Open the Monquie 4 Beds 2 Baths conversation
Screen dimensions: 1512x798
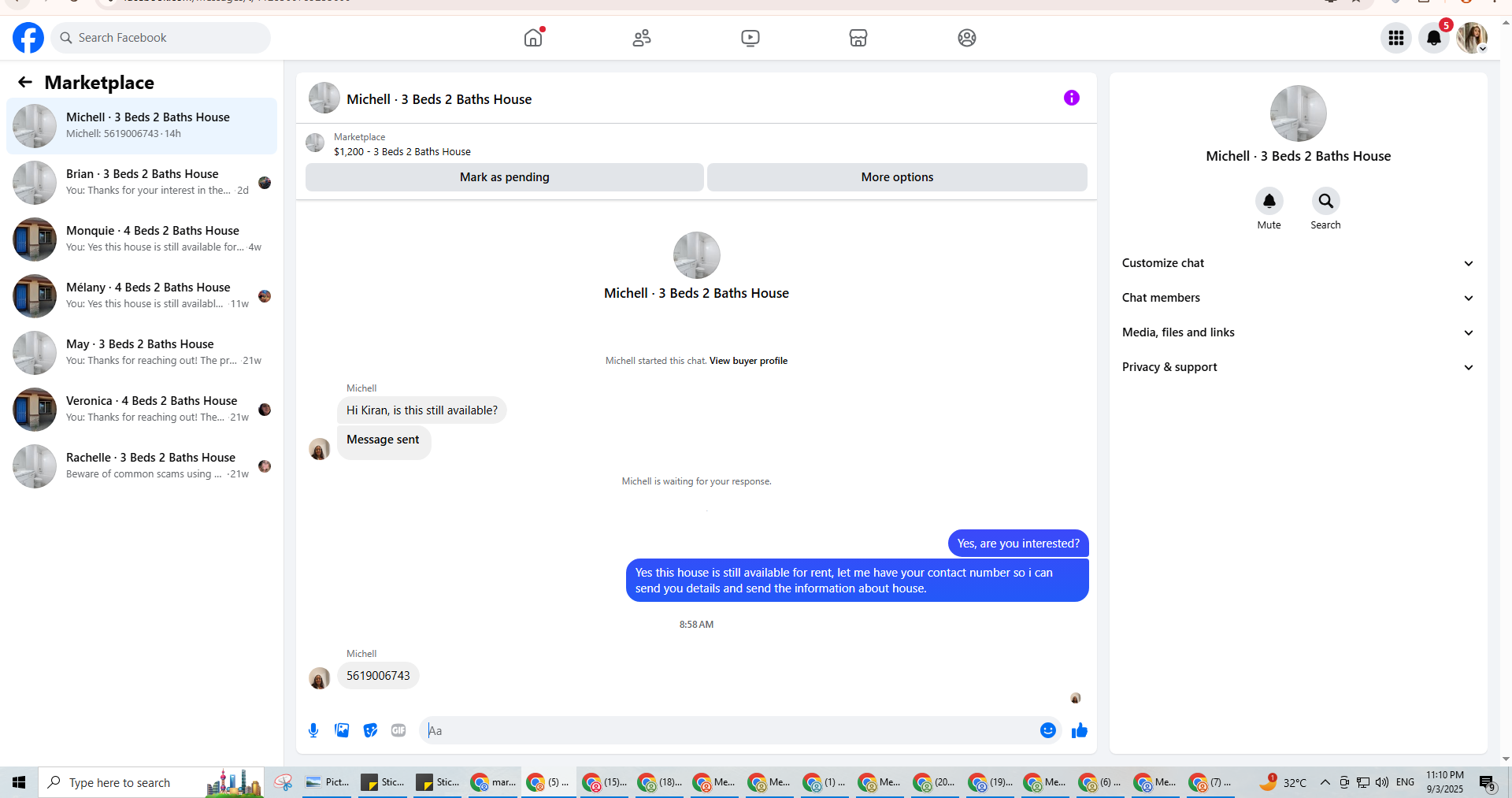point(142,239)
